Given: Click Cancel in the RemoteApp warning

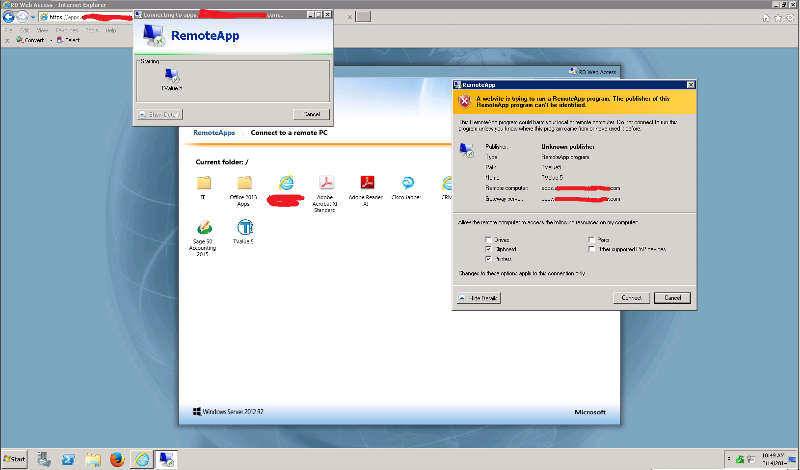Looking at the screenshot, I should pyautogui.click(x=672, y=298).
